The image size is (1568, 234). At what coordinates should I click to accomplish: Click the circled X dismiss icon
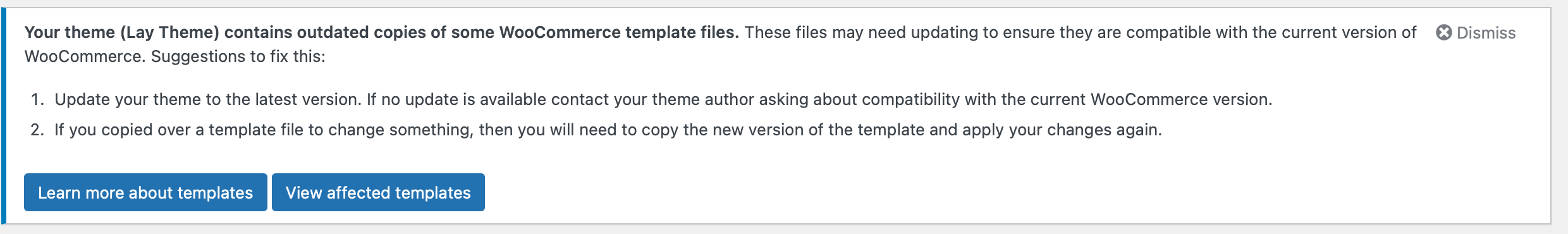point(1444,32)
